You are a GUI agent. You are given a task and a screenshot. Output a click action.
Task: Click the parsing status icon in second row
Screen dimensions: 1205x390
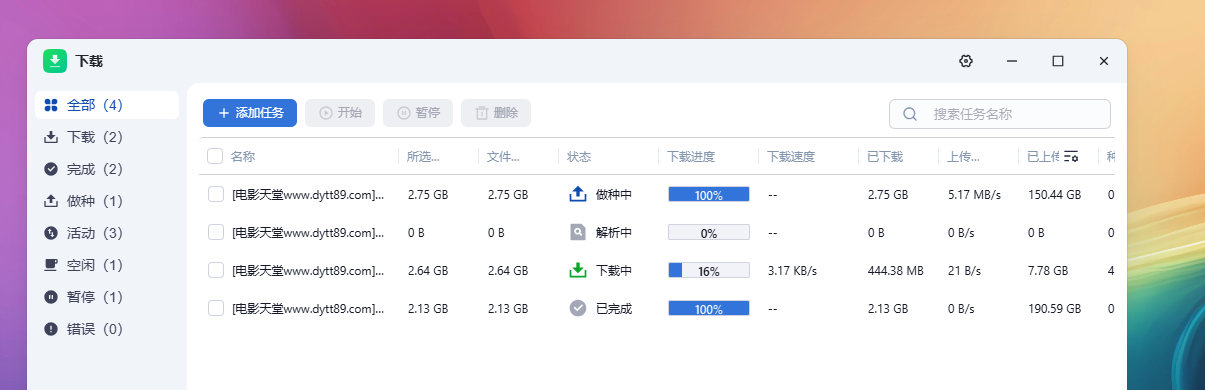pyautogui.click(x=577, y=232)
